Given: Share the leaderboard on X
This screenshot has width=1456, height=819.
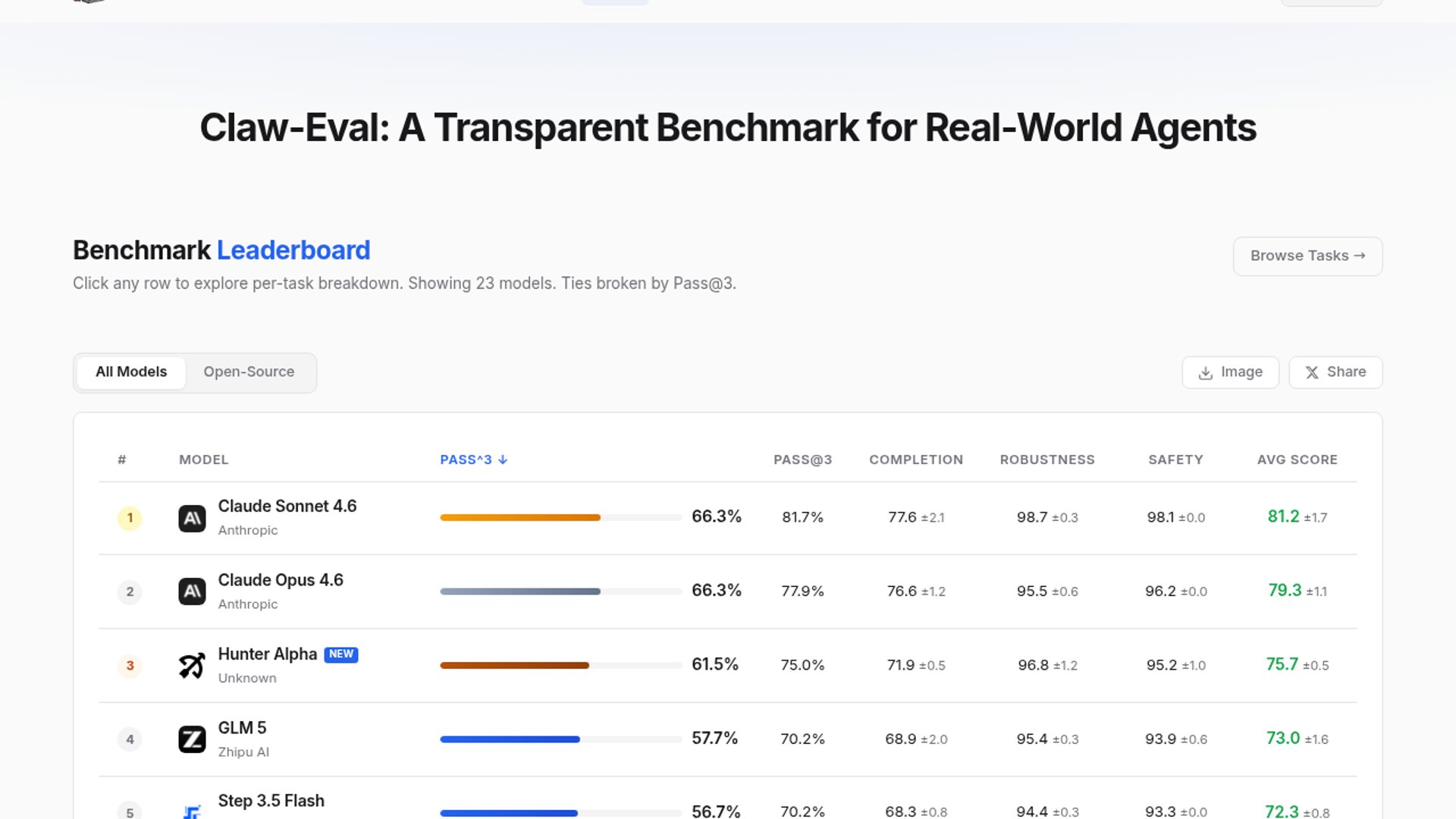Looking at the screenshot, I should tap(1335, 372).
